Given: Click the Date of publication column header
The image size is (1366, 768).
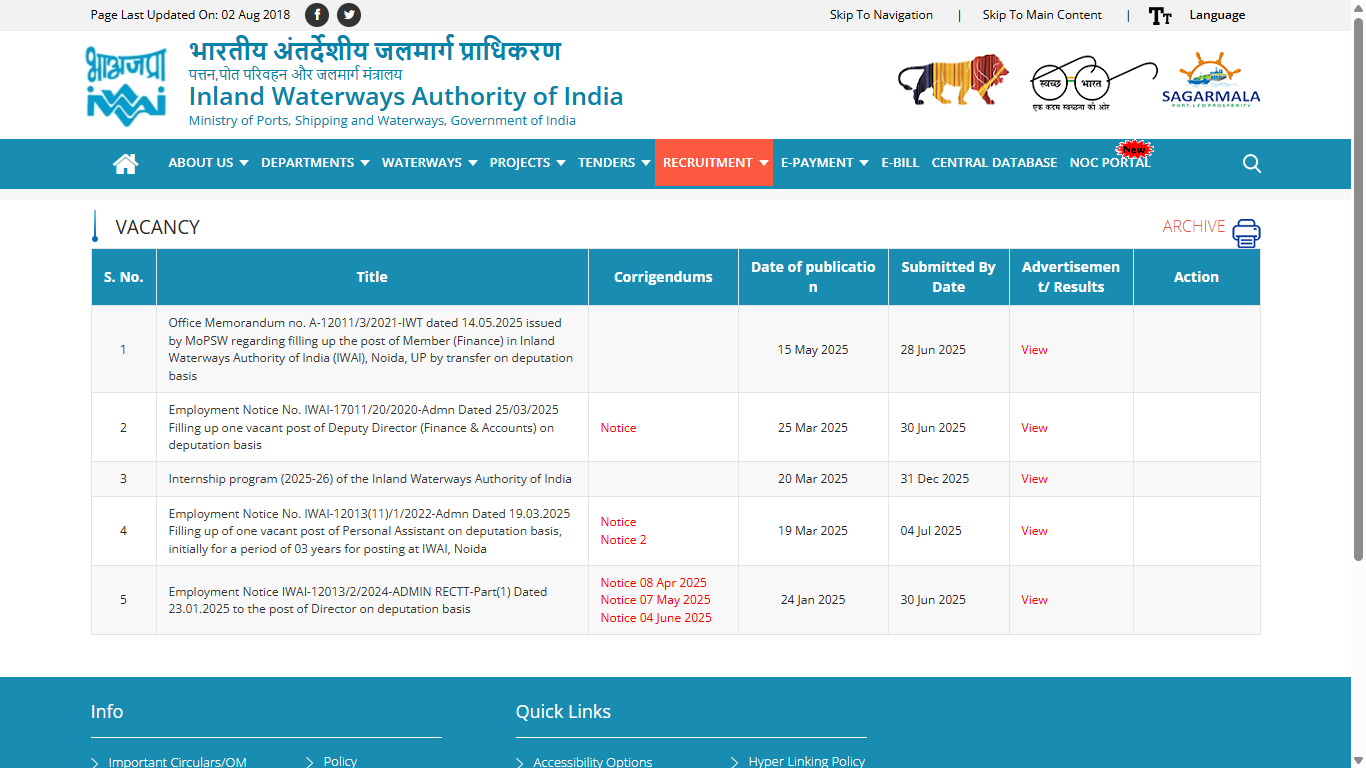Looking at the screenshot, I should pos(813,277).
